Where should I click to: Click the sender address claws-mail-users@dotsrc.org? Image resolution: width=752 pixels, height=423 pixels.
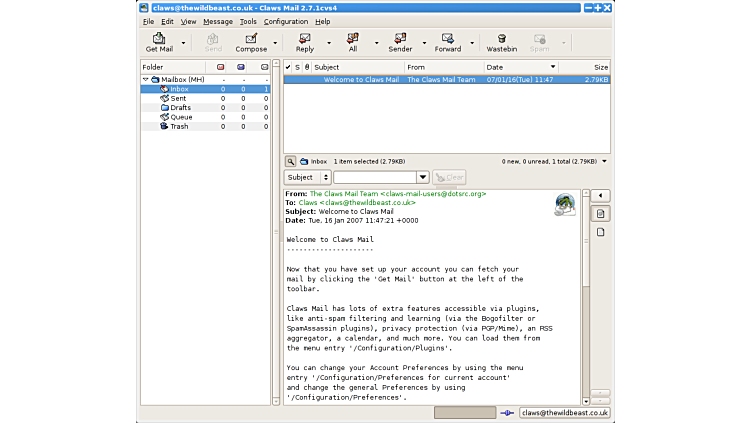433,194
